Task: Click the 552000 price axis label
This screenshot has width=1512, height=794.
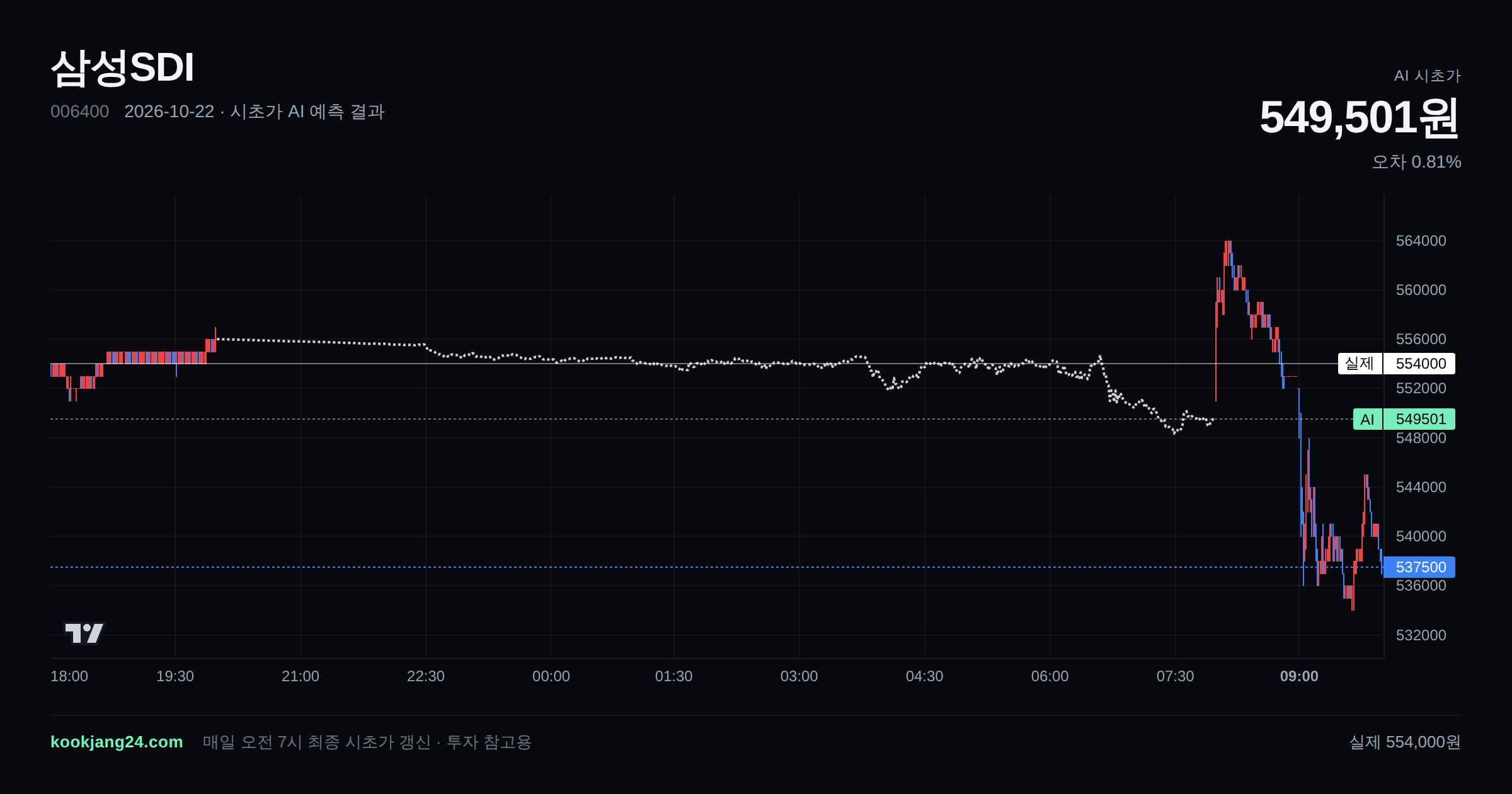Action: (1421, 388)
